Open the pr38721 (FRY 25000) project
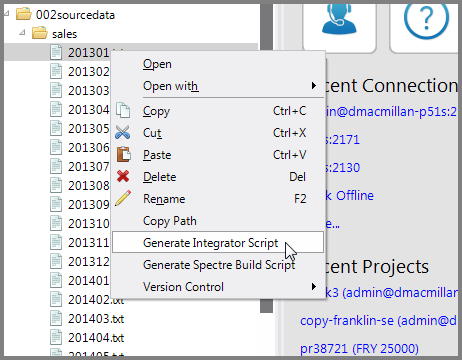The image size is (462, 360). click(359, 348)
